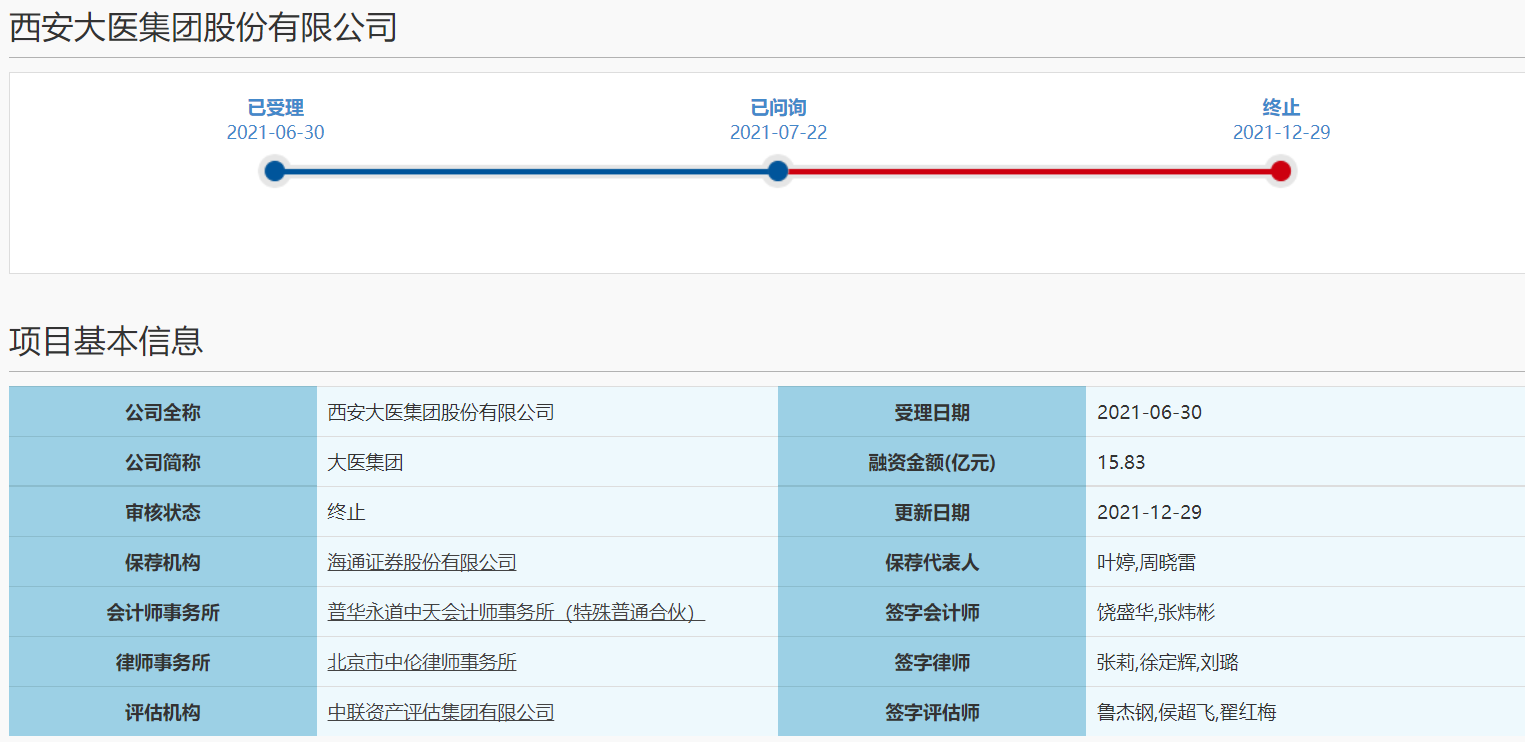Click the blue progress segment after 已受理
This screenshot has width=1525, height=742.
[526, 171]
